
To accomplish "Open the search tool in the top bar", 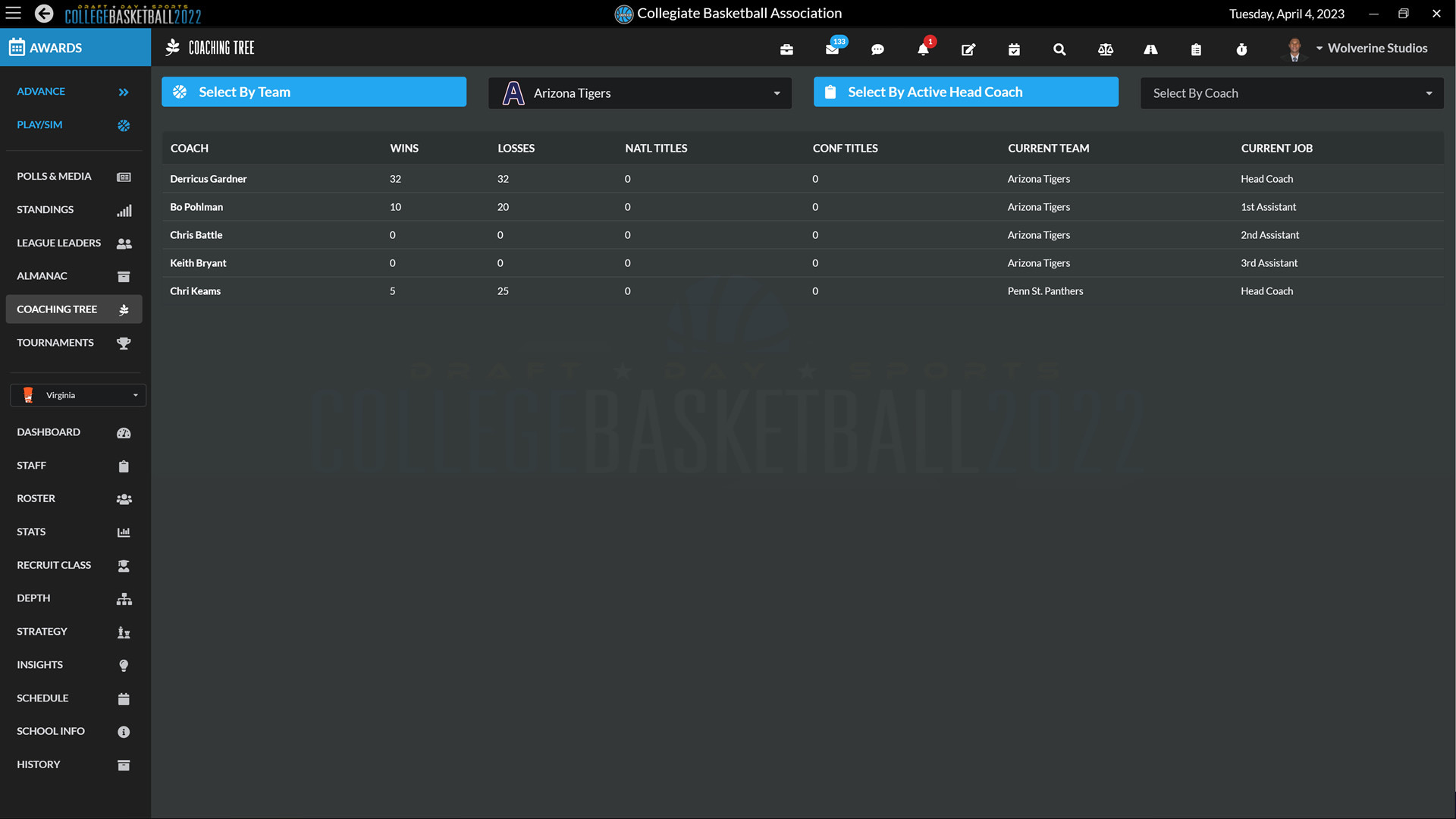I will pyautogui.click(x=1059, y=49).
